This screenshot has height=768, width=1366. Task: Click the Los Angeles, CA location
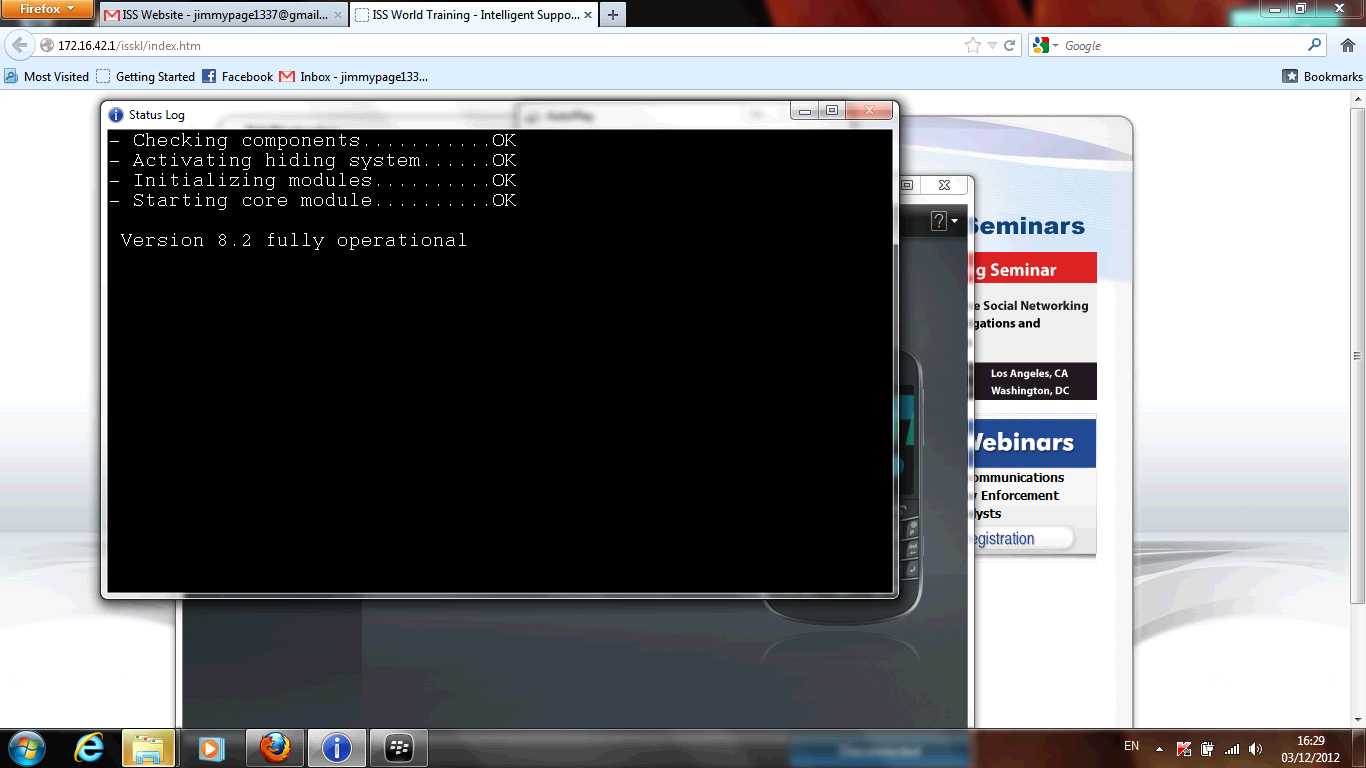pos(1029,373)
